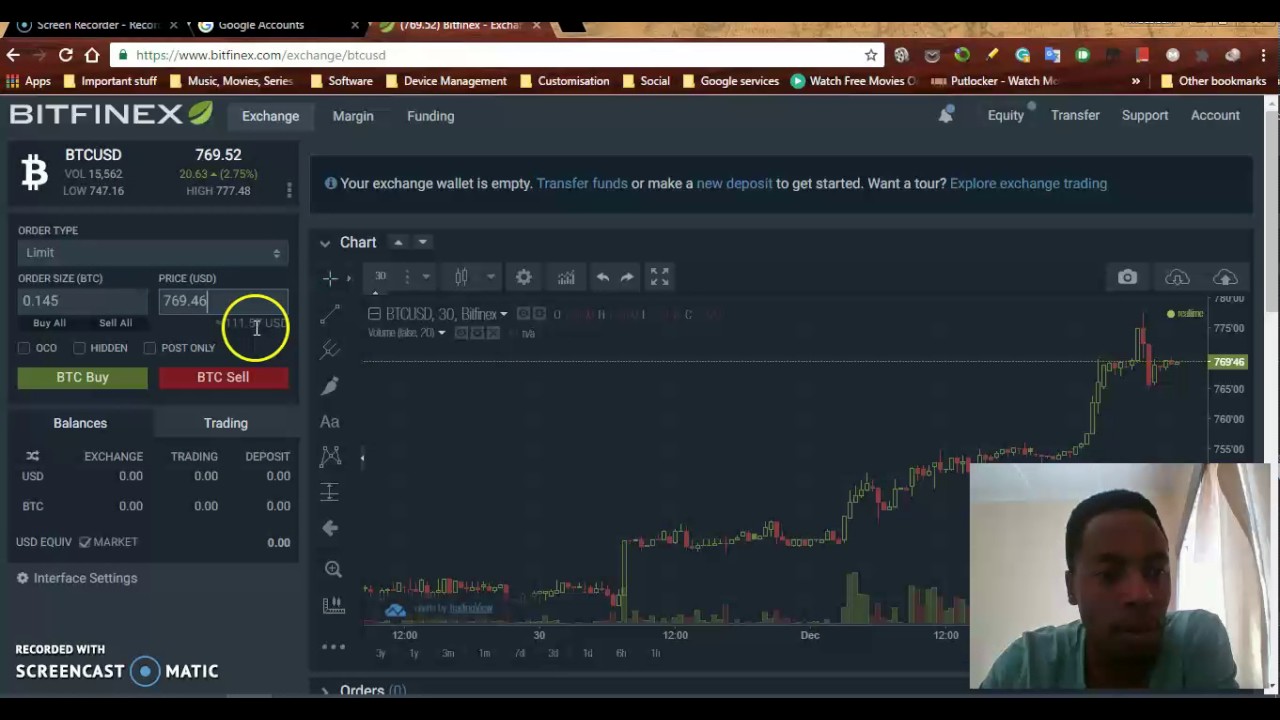This screenshot has height=720, width=1280.
Task: Open the Account menu
Action: (x=1215, y=115)
